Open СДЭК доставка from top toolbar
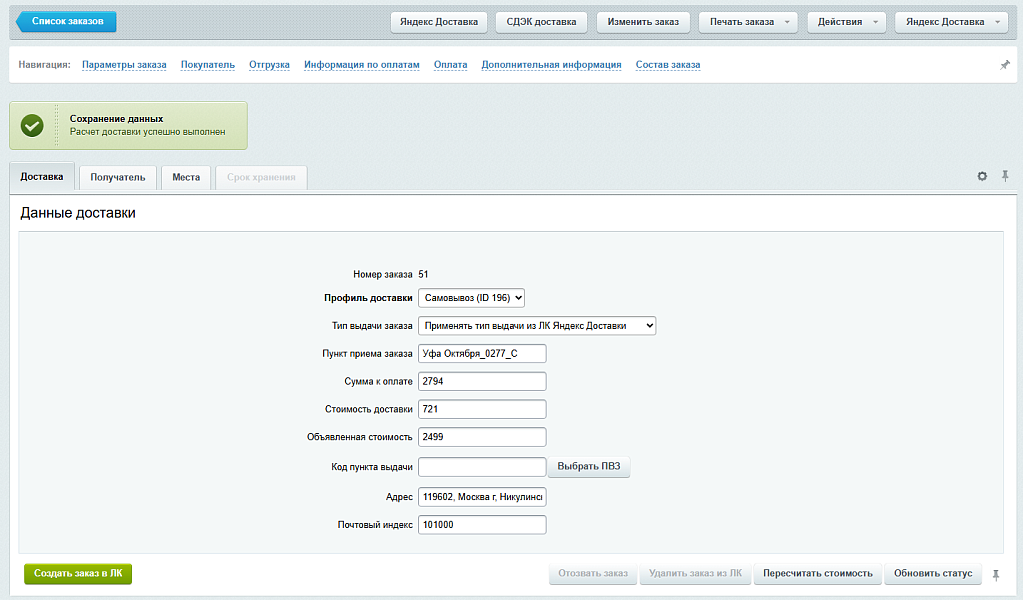The height and width of the screenshot is (600, 1023). point(541,22)
